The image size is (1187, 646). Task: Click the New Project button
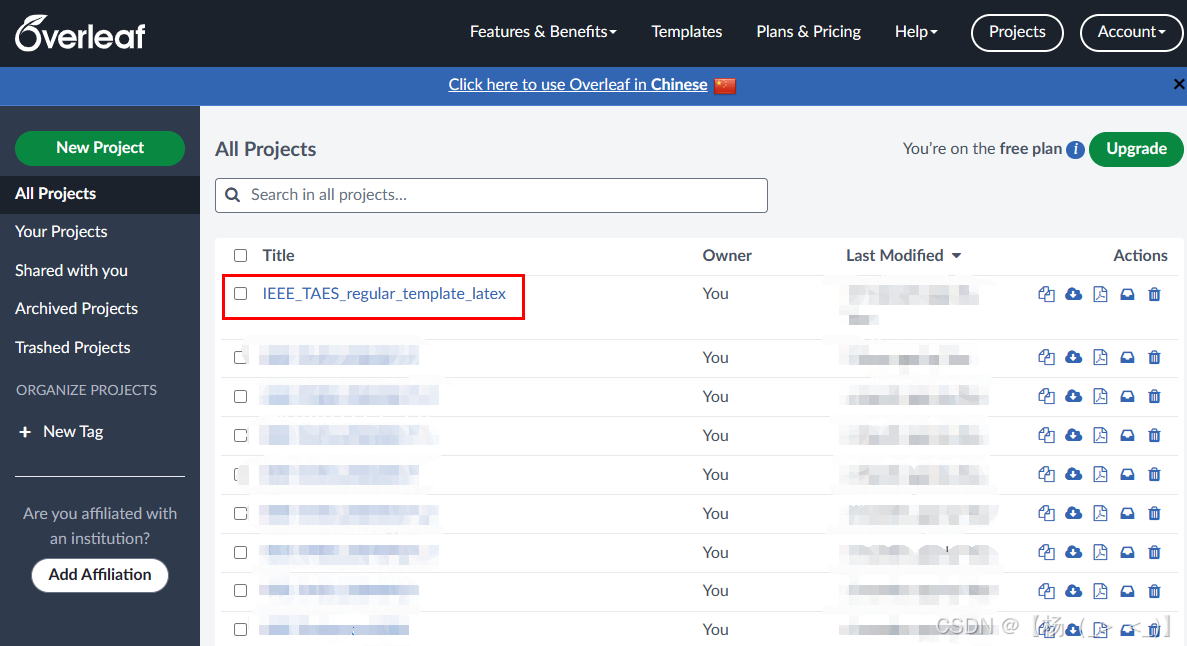pyautogui.click(x=100, y=148)
